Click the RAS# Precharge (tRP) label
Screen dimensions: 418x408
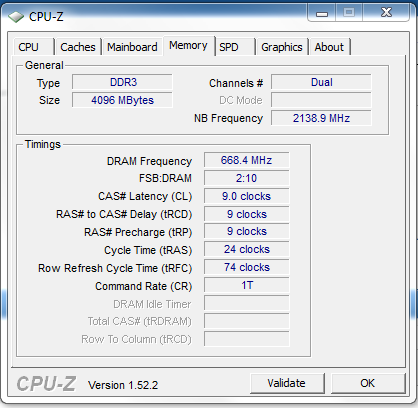pos(138,232)
